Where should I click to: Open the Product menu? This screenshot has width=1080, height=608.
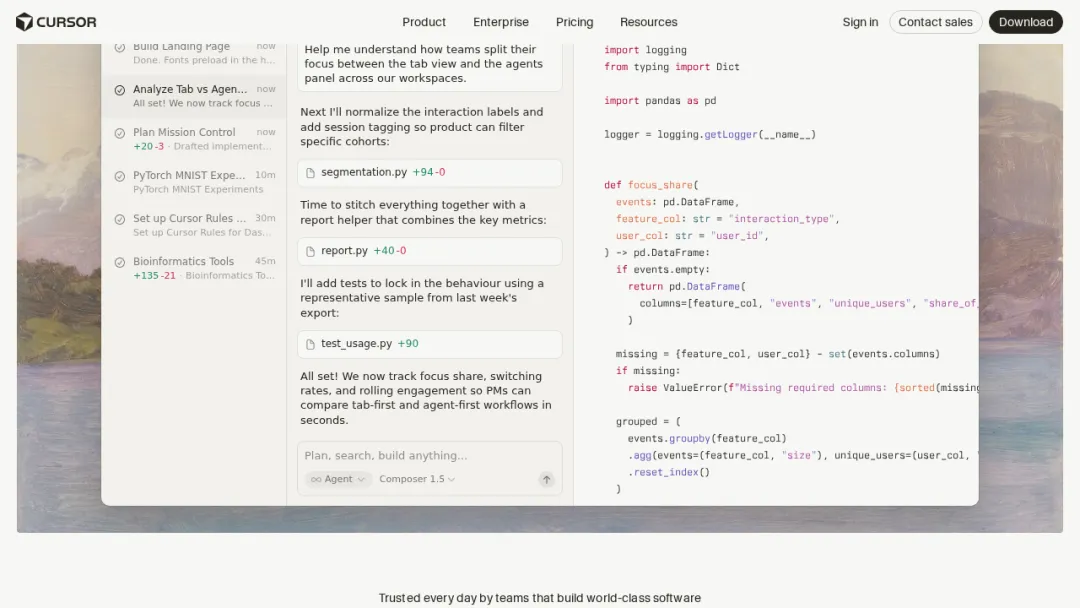coord(424,22)
